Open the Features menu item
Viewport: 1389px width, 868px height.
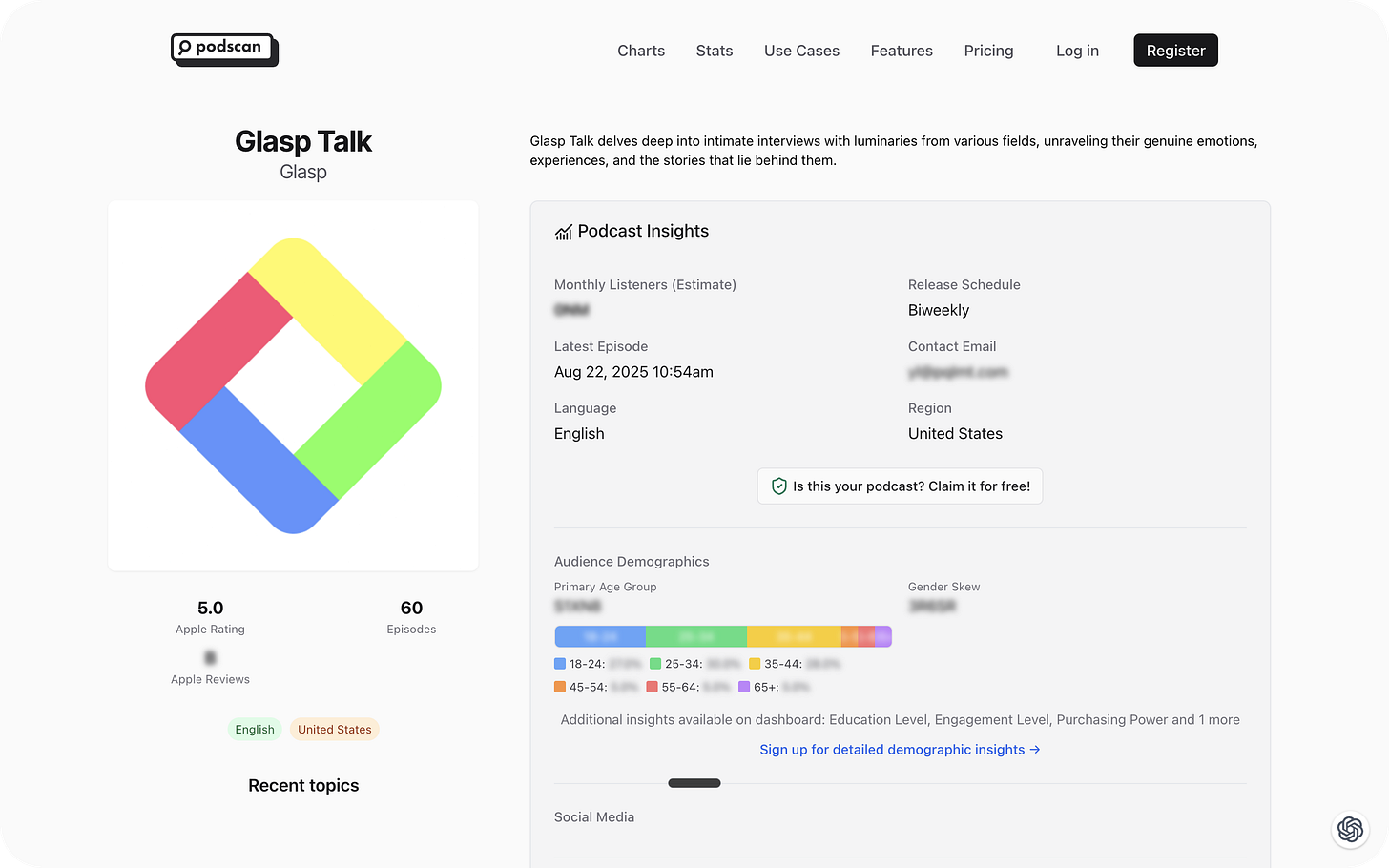click(902, 51)
